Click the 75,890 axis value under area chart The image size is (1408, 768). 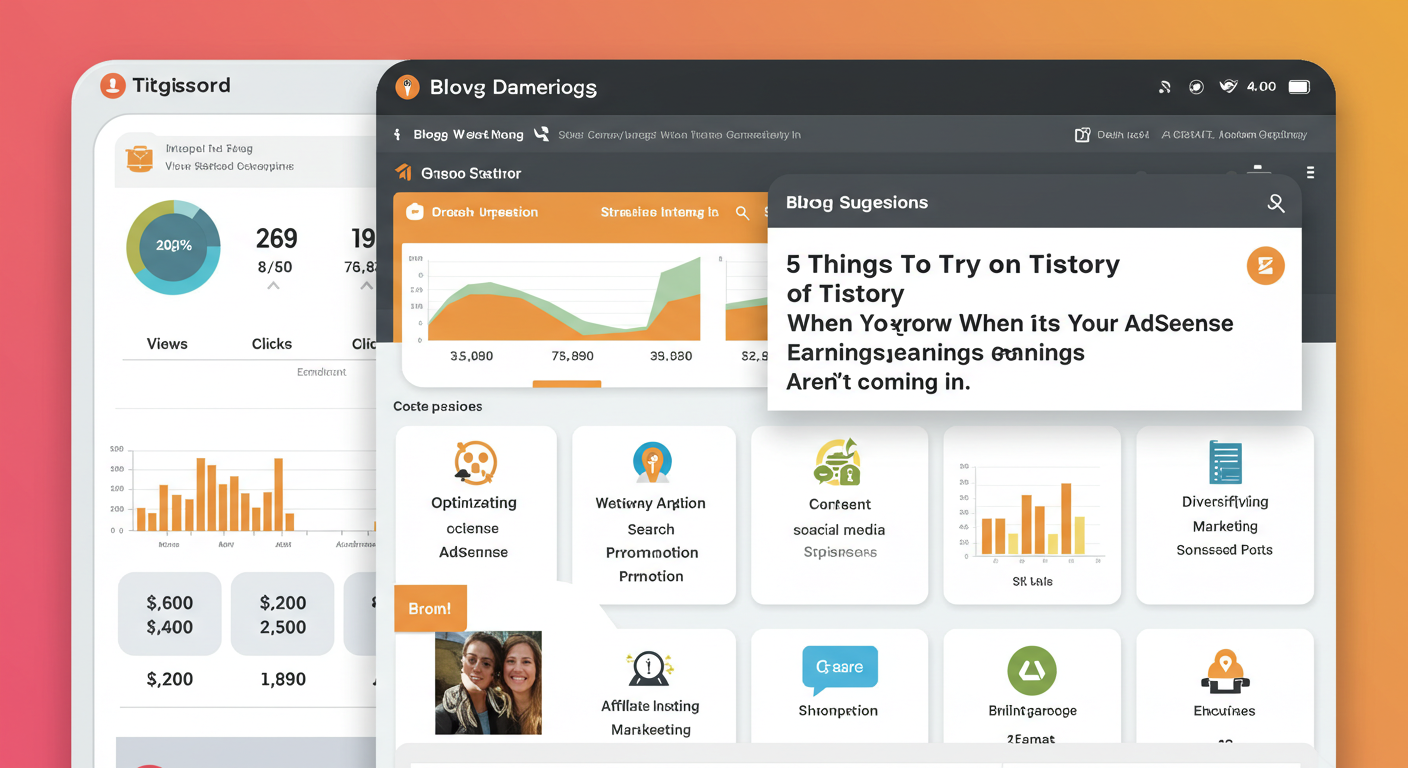(572, 356)
